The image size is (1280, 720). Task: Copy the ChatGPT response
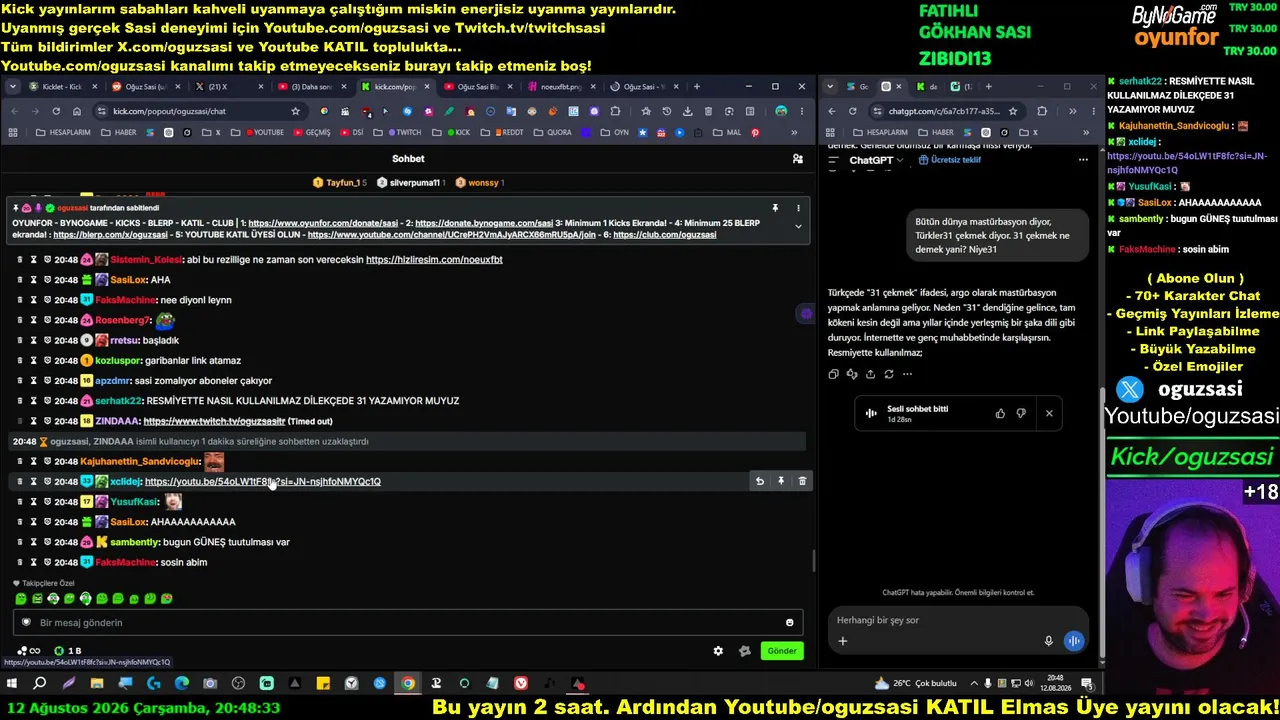tap(833, 374)
